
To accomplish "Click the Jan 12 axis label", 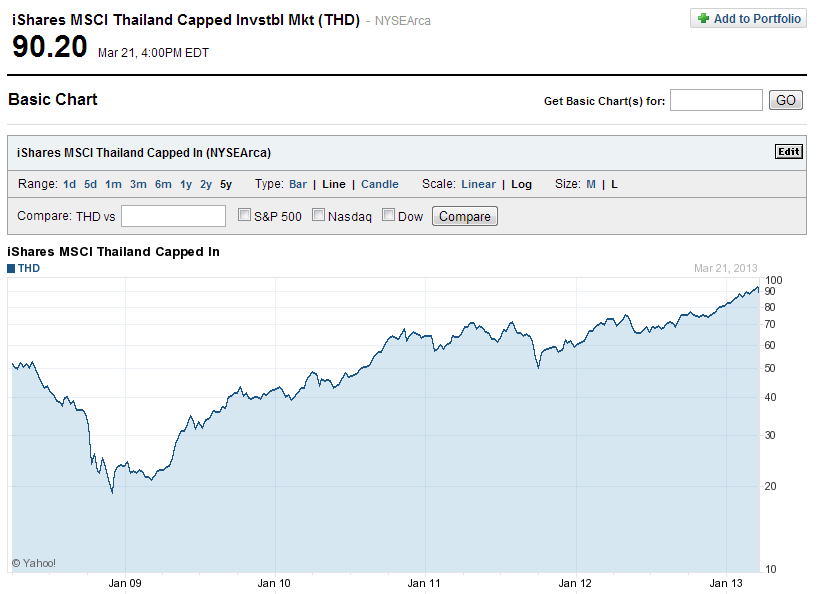I will (x=575, y=583).
